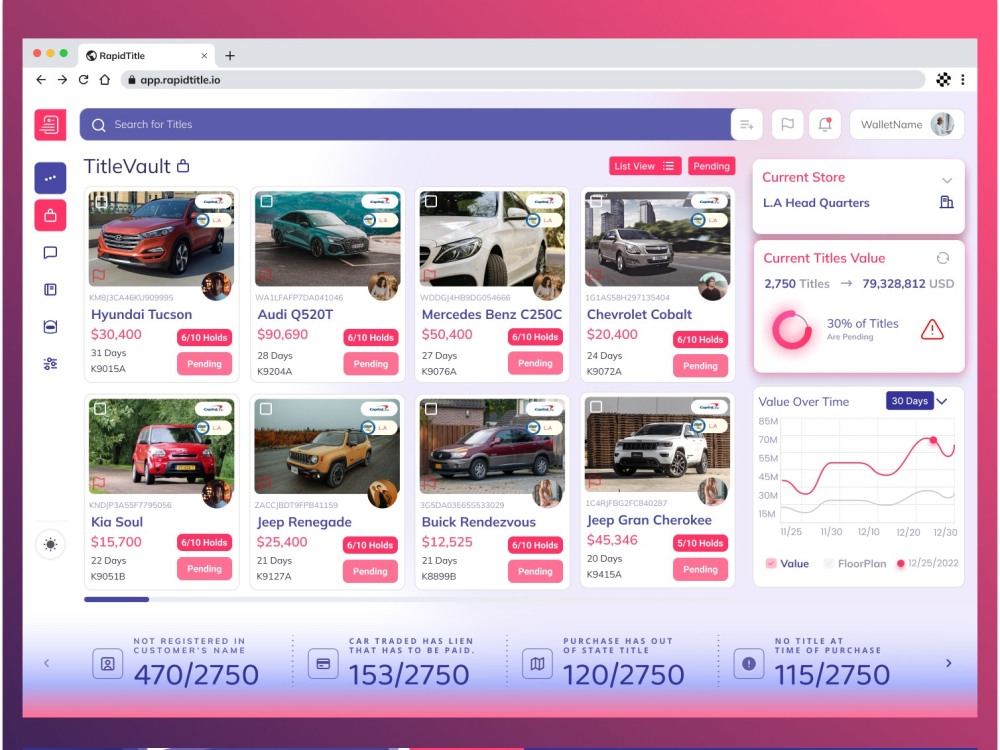The image size is (1000, 750).
Task: Toggle light mode sun icon
Action: point(50,545)
